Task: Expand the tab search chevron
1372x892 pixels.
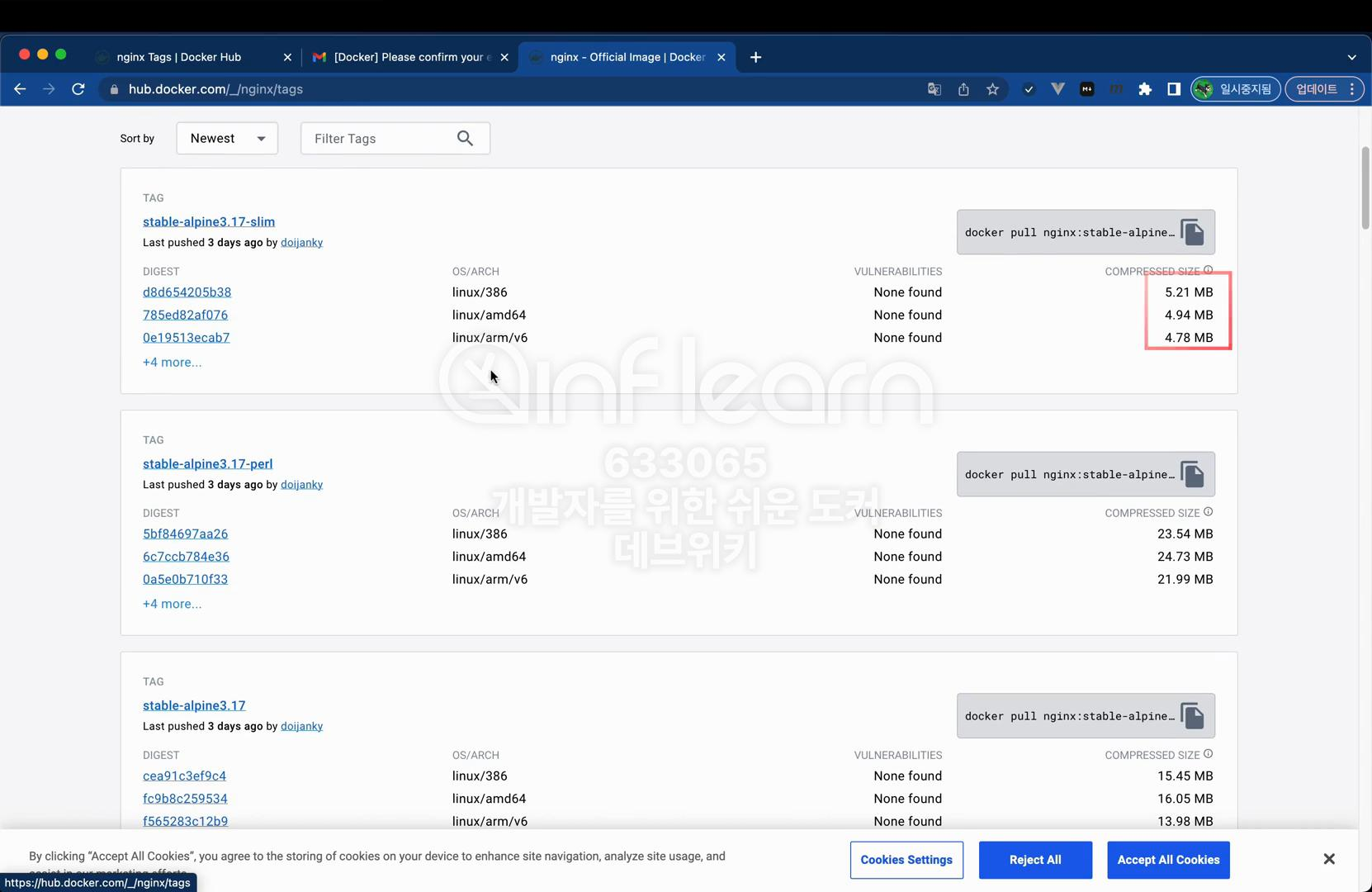Action: (x=1351, y=57)
